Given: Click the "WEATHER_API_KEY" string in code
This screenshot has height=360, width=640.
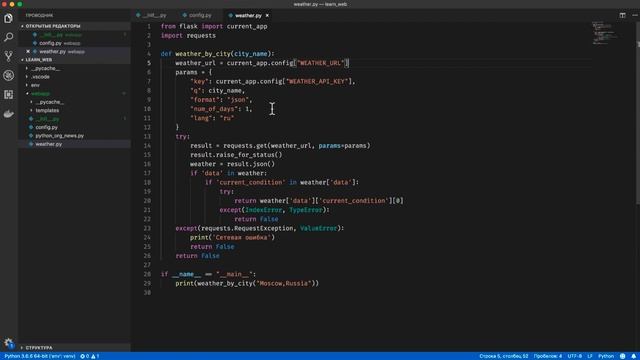Looking at the screenshot, I should (x=317, y=81).
